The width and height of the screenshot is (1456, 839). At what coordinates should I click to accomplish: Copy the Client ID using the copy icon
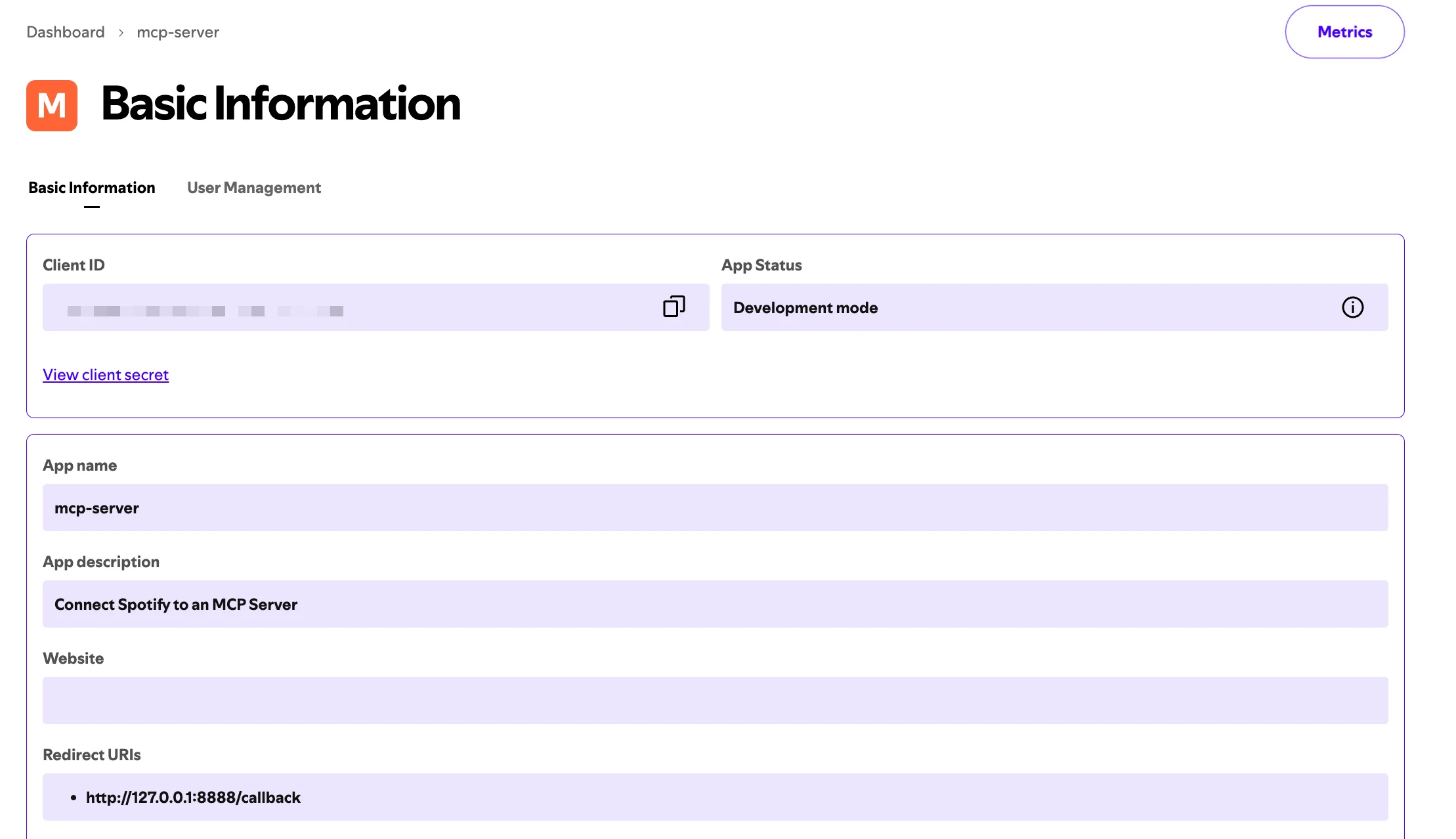pyautogui.click(x=673, y=307)
